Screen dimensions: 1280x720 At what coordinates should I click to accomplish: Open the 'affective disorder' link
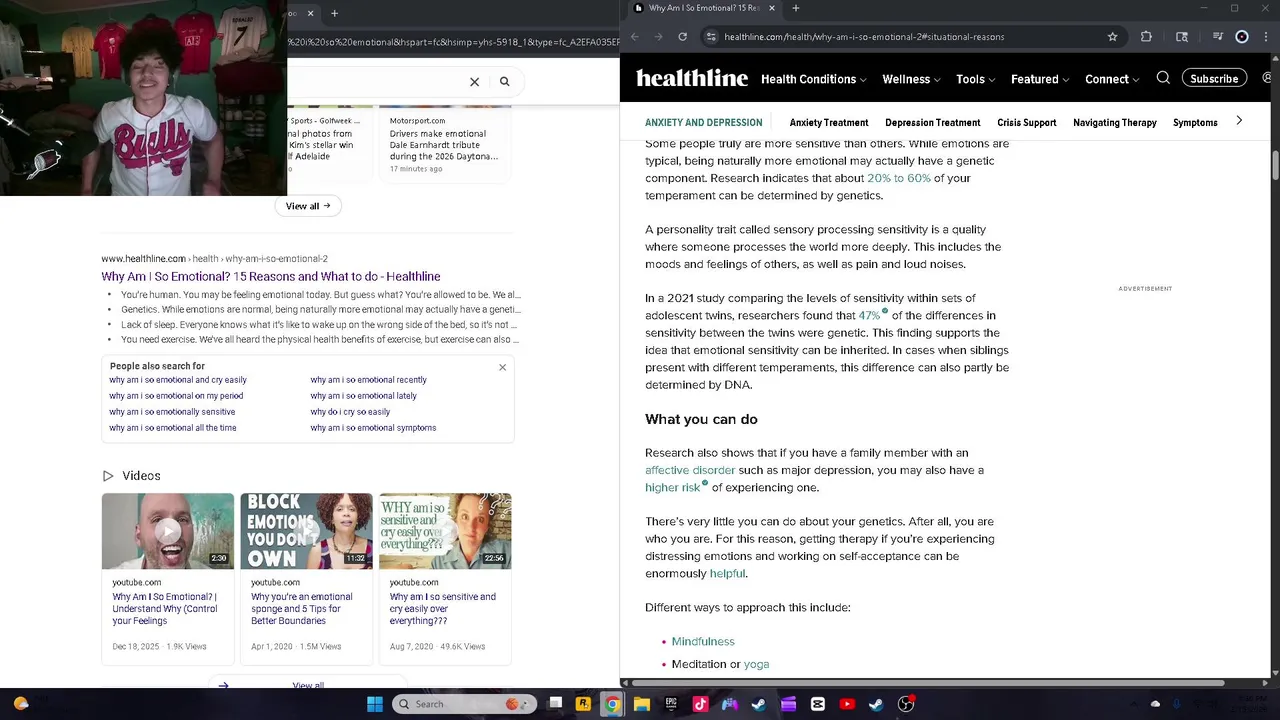690,470
